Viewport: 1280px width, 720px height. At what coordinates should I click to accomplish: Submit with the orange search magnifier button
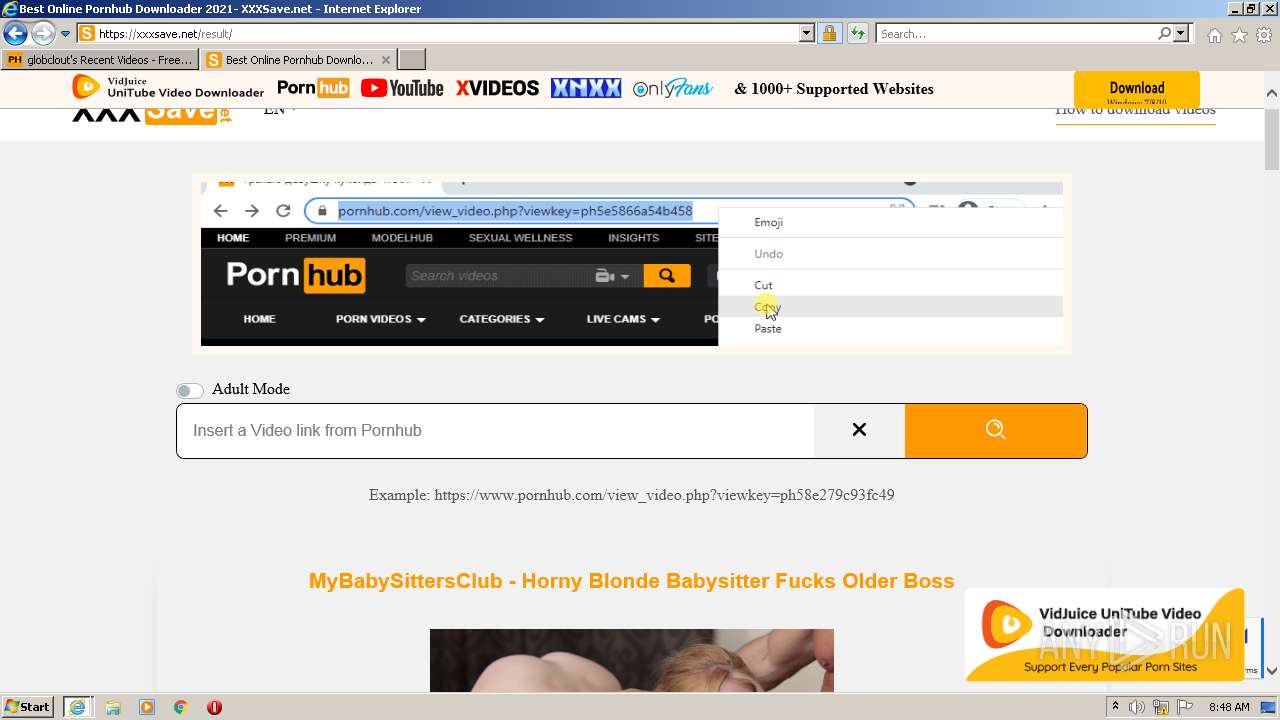[995, 430]
